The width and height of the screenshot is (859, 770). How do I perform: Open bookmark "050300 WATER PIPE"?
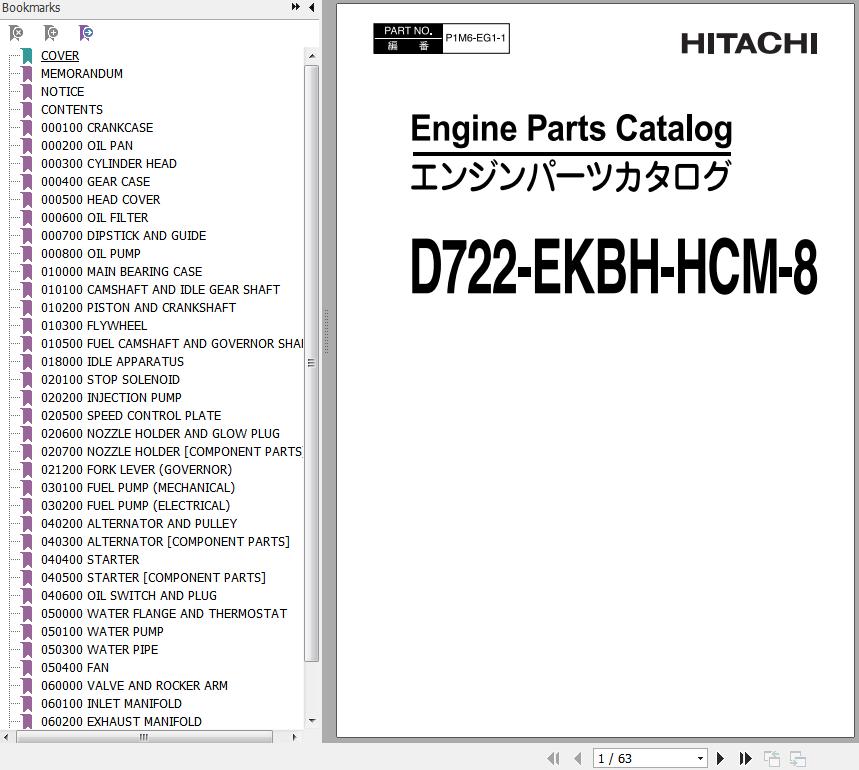coord(99,650)
